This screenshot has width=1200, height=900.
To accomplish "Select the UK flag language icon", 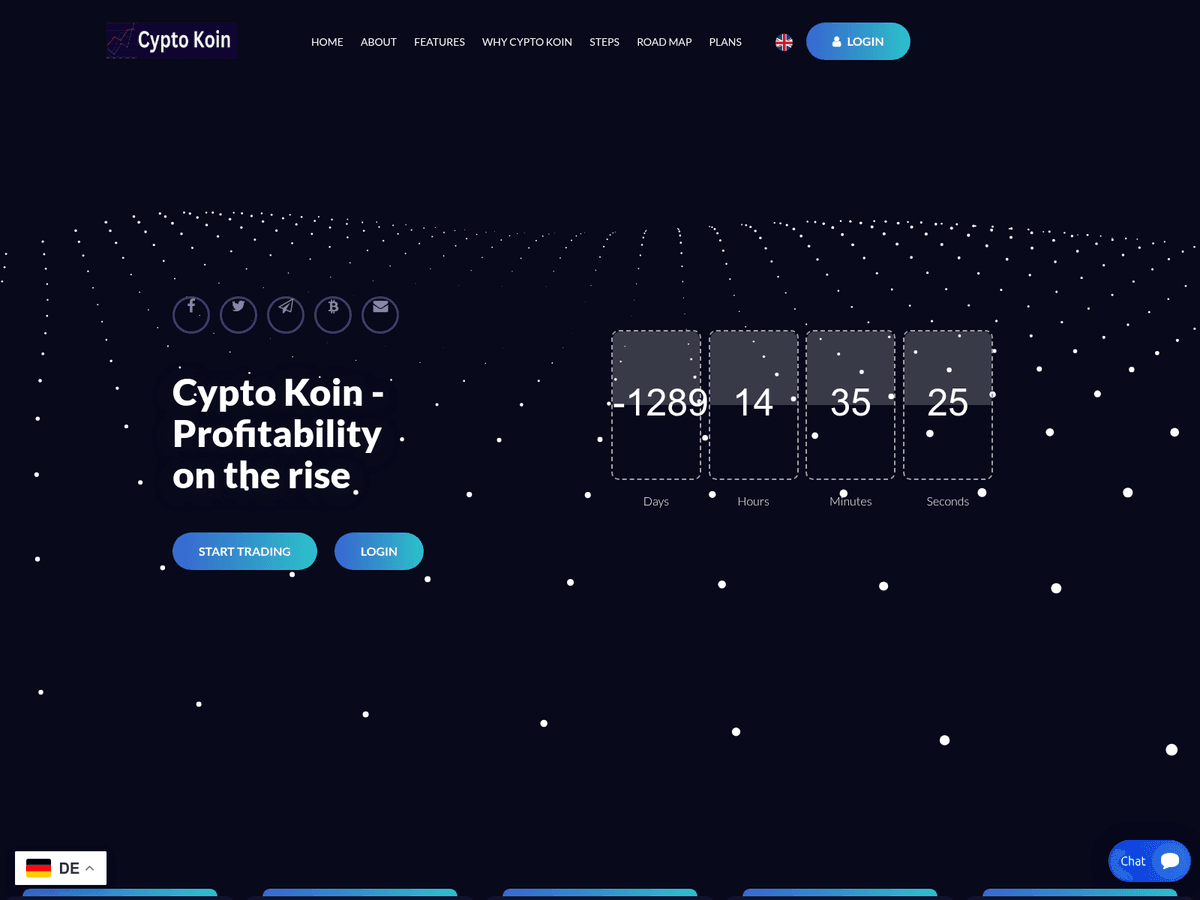I will [x=784, y=42].
